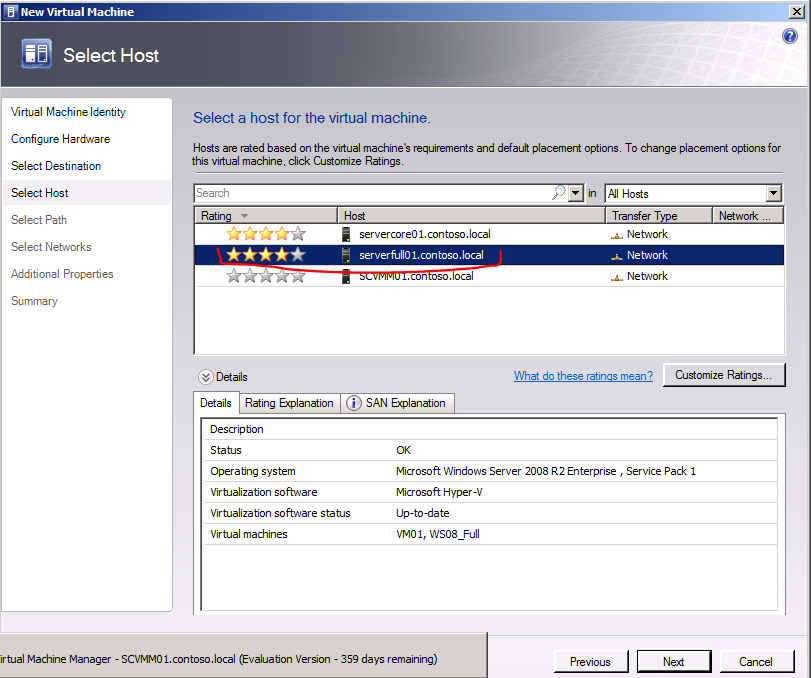The height and width of the screenshot is (678, 811).
Task: Go to Summary step
Action: pyautogui.click(x=34, y=301)
